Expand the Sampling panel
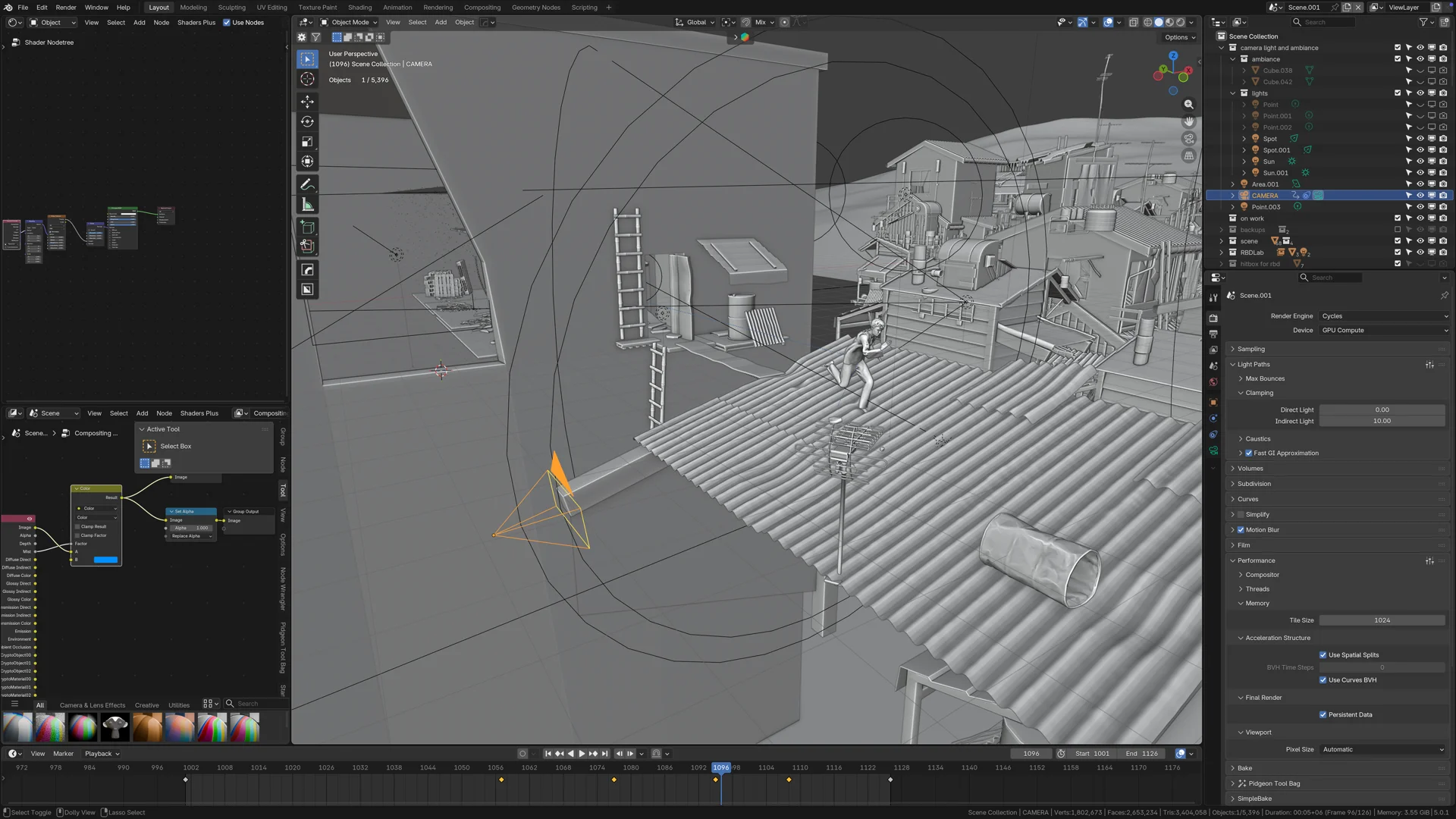1456x819 pixels. coord(1251,349)
